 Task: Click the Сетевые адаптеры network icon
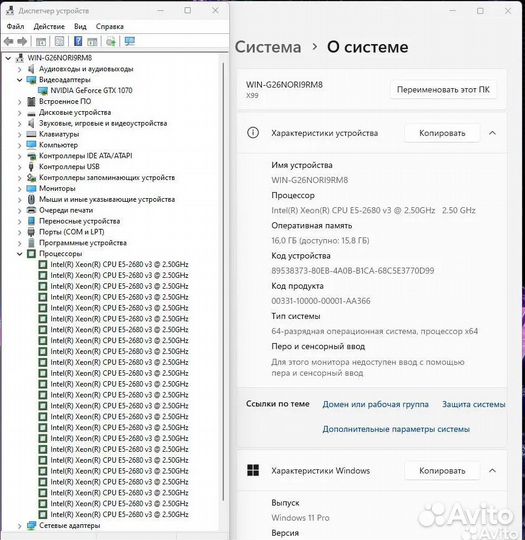31,526
